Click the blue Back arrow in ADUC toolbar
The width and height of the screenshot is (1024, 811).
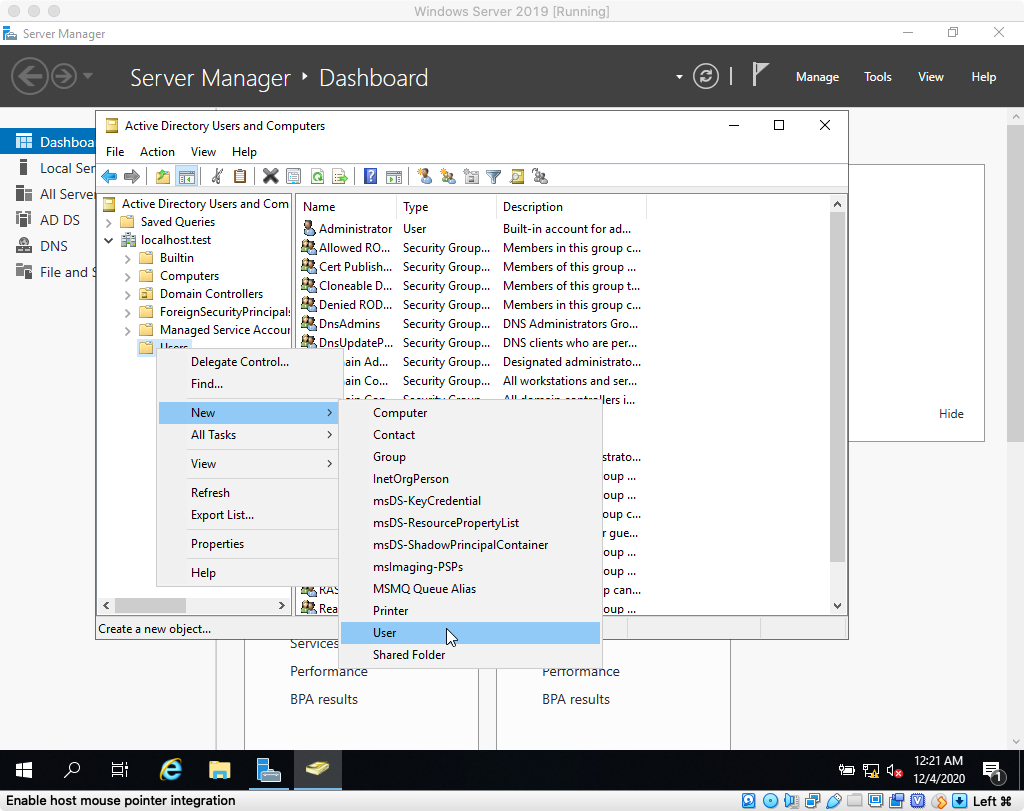pos(109,176)
